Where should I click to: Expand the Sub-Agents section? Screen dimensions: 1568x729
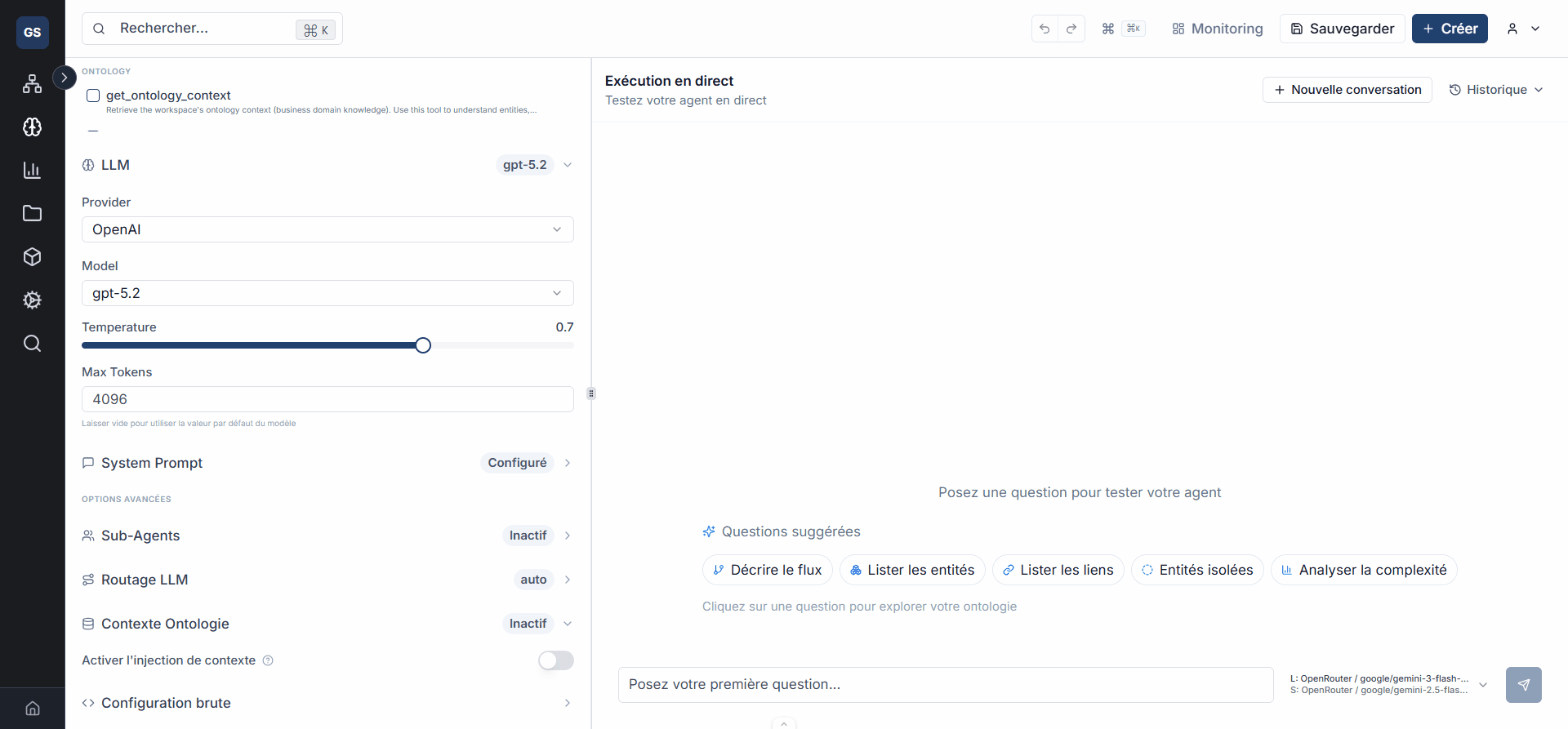pyautogui.click(x=327, y=535)
